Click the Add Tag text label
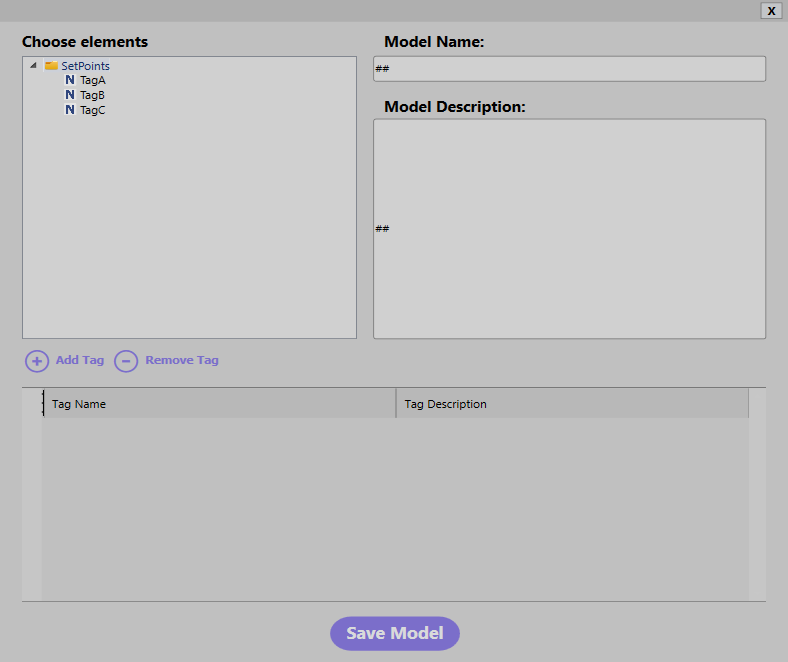Viewport: 788px width, 662px height. 80,360
